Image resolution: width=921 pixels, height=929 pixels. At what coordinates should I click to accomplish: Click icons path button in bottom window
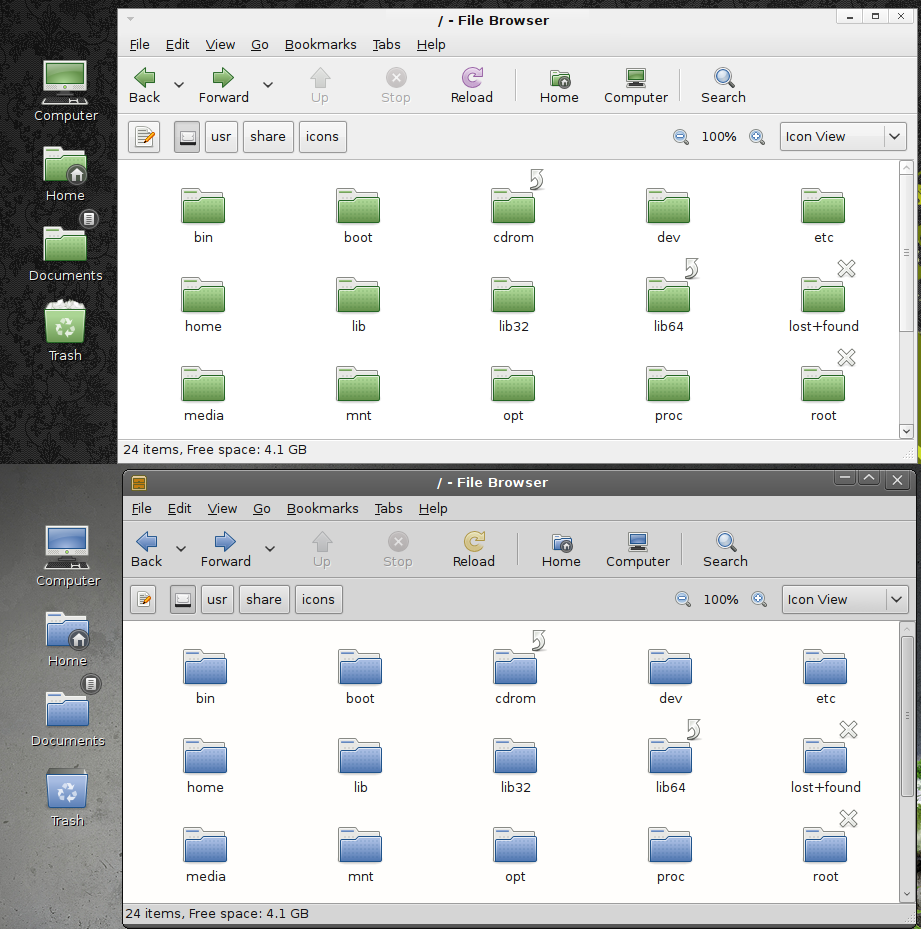pyautogui.click(x=318, y=600)
